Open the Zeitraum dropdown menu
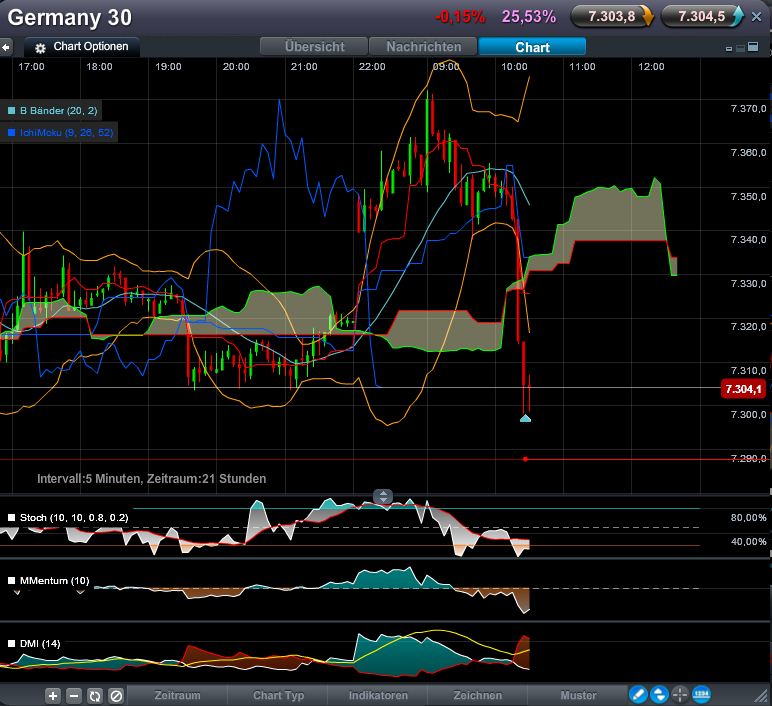The height and width of the screenshot is (706, 772). tap(177, 696)
